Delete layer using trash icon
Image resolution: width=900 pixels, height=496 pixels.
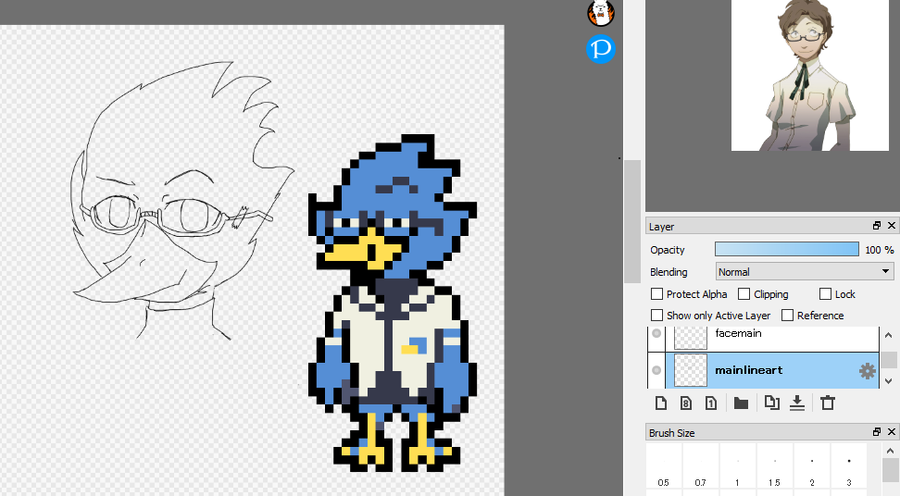[x=827, y=403]
